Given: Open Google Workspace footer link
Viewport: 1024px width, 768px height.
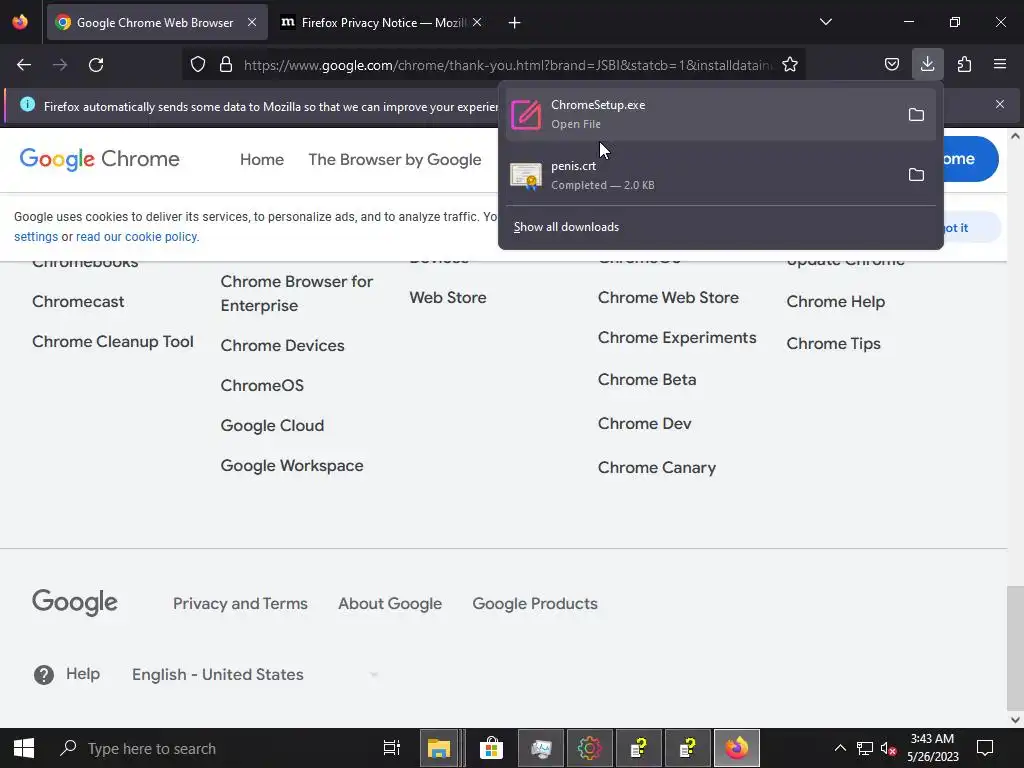Looking at the screenshot, I should [292, 466].
